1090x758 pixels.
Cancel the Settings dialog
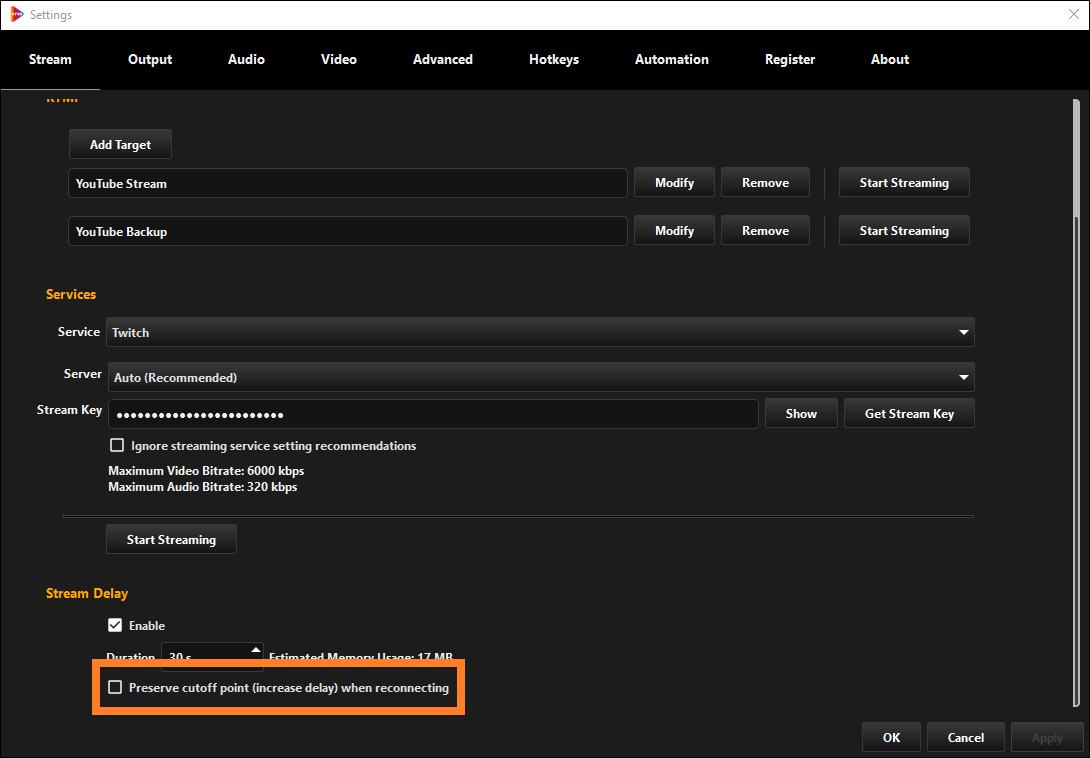(x=966, y=737)
